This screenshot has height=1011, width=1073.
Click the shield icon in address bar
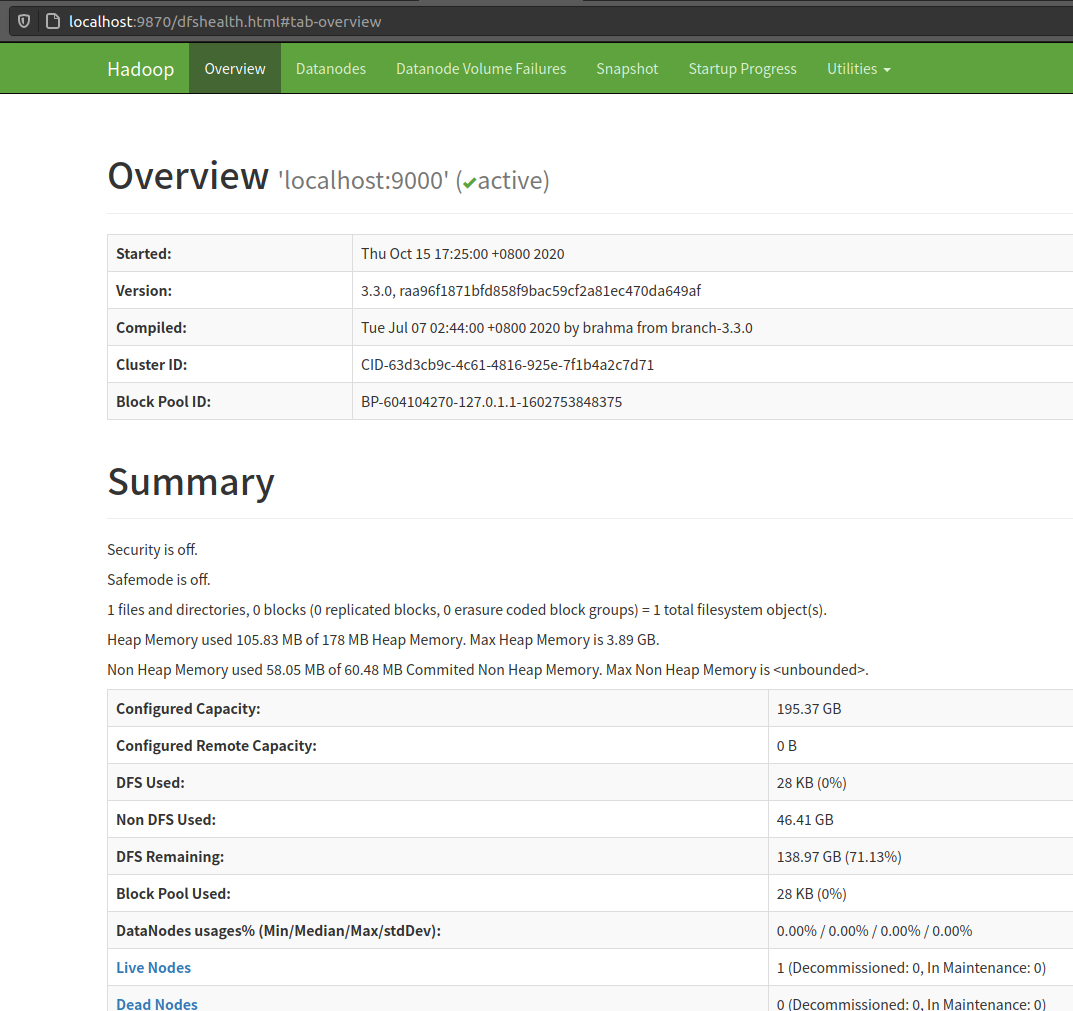tap(24, 21)
